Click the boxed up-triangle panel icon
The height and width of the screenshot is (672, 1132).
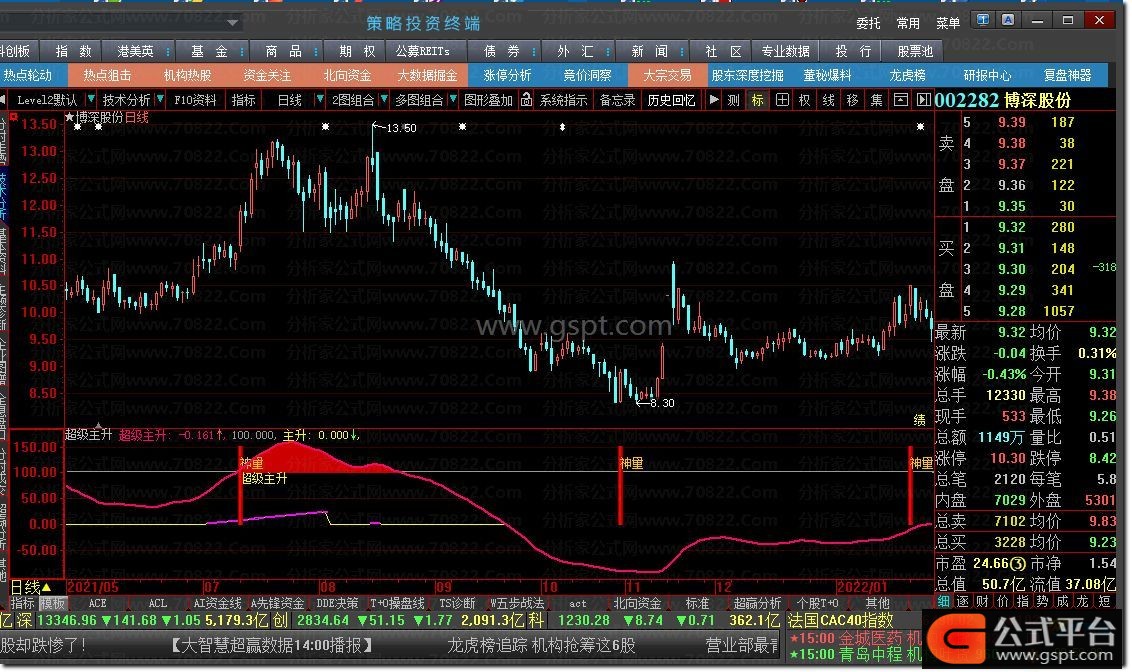(900, 100)
